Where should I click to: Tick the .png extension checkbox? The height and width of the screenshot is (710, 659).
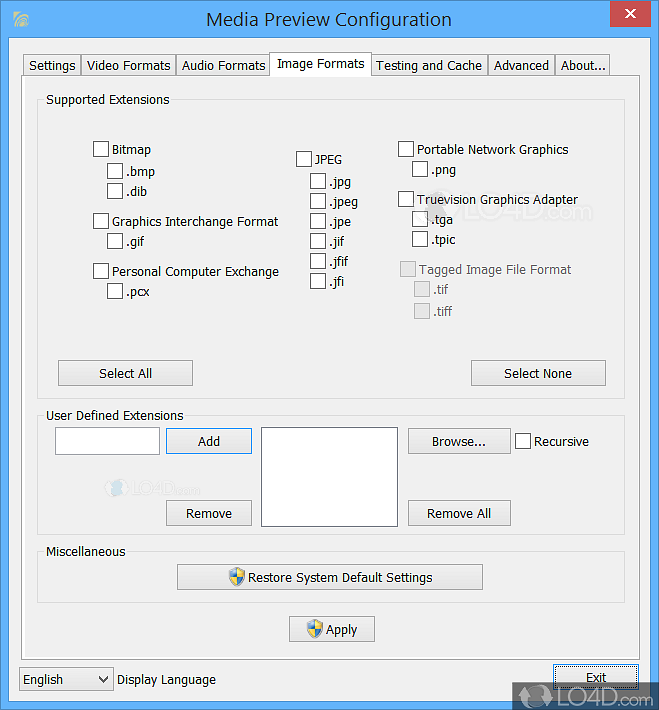[420, 169]
